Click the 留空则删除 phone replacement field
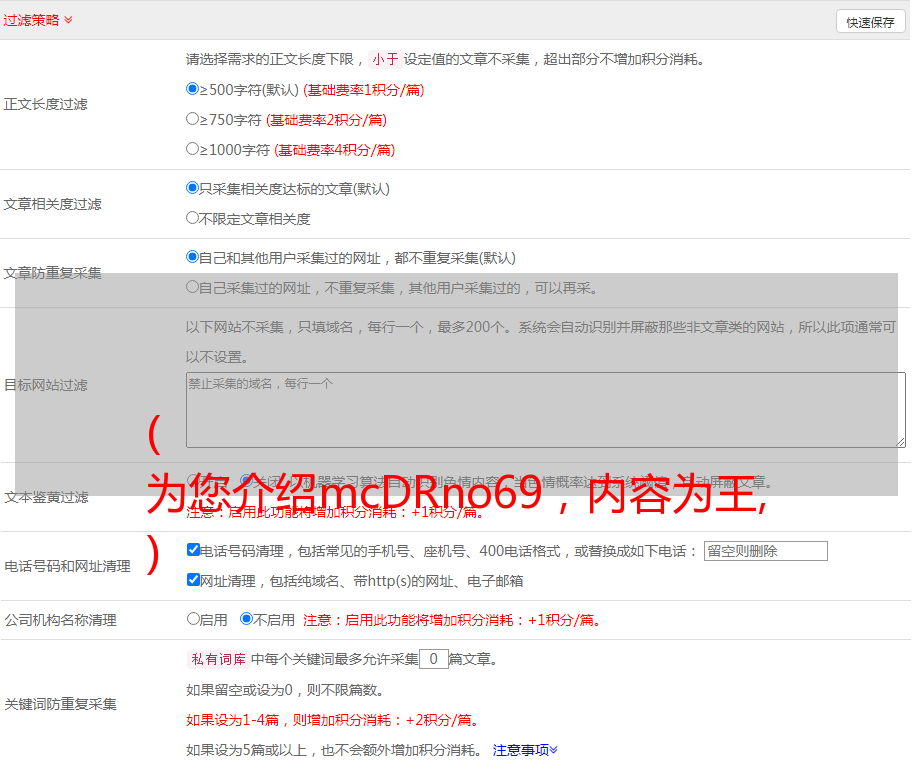This screenshot has height=768, width=912. point(765,551)
